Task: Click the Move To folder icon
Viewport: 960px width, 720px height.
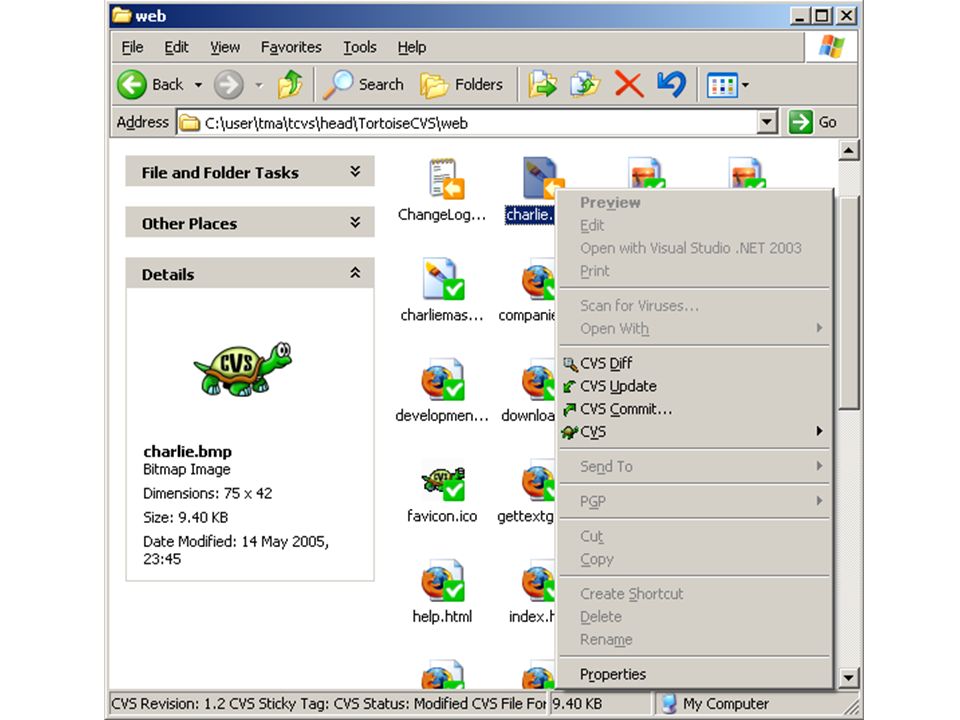Action: point(542,84)
